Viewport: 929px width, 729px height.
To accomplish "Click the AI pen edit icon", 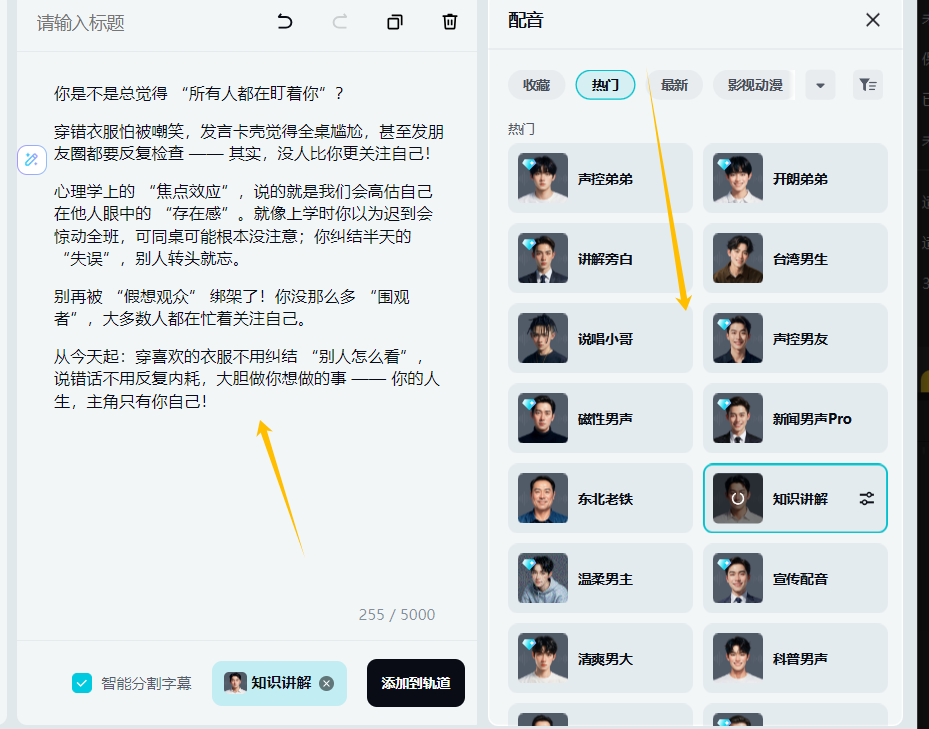I will 32,159.
